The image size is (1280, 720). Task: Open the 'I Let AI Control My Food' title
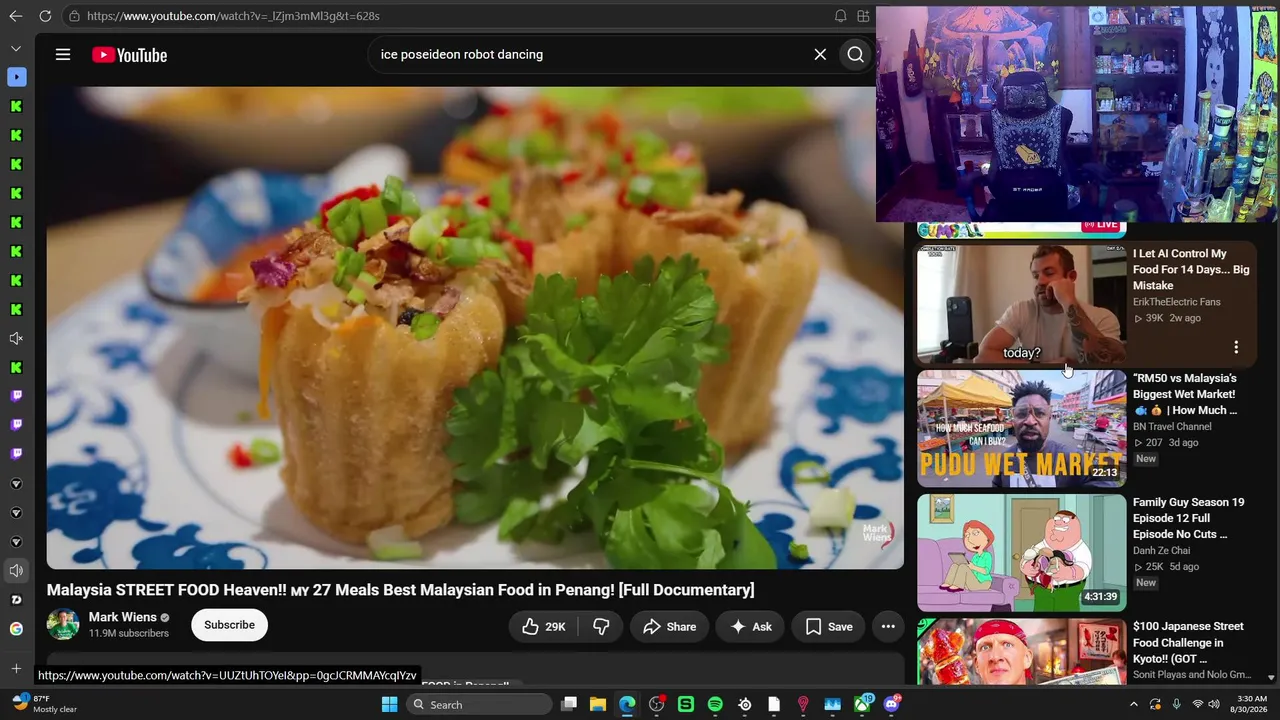coord(1191,270)
